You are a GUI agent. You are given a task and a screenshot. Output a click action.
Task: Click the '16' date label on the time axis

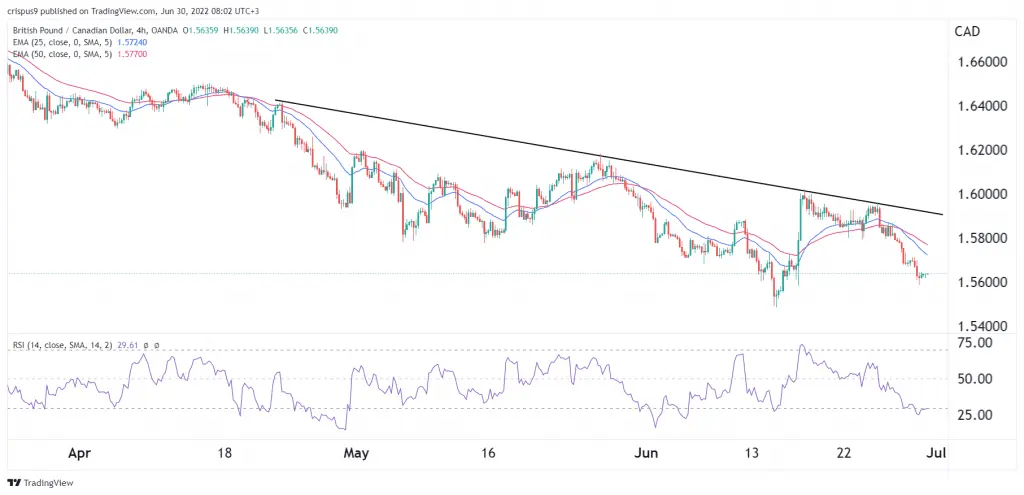tap(489, 453)
